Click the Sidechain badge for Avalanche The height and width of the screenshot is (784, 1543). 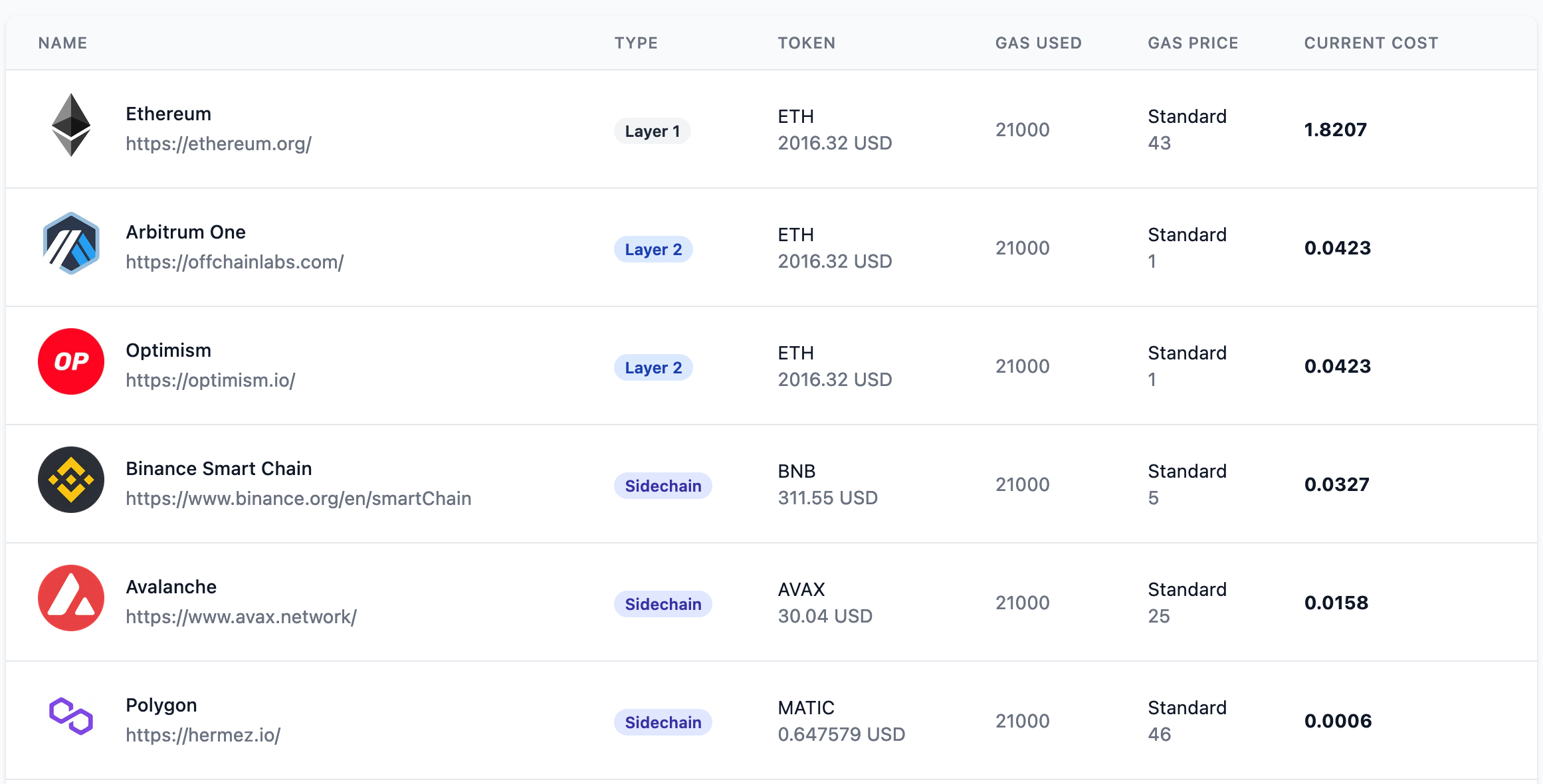(663, 604)
